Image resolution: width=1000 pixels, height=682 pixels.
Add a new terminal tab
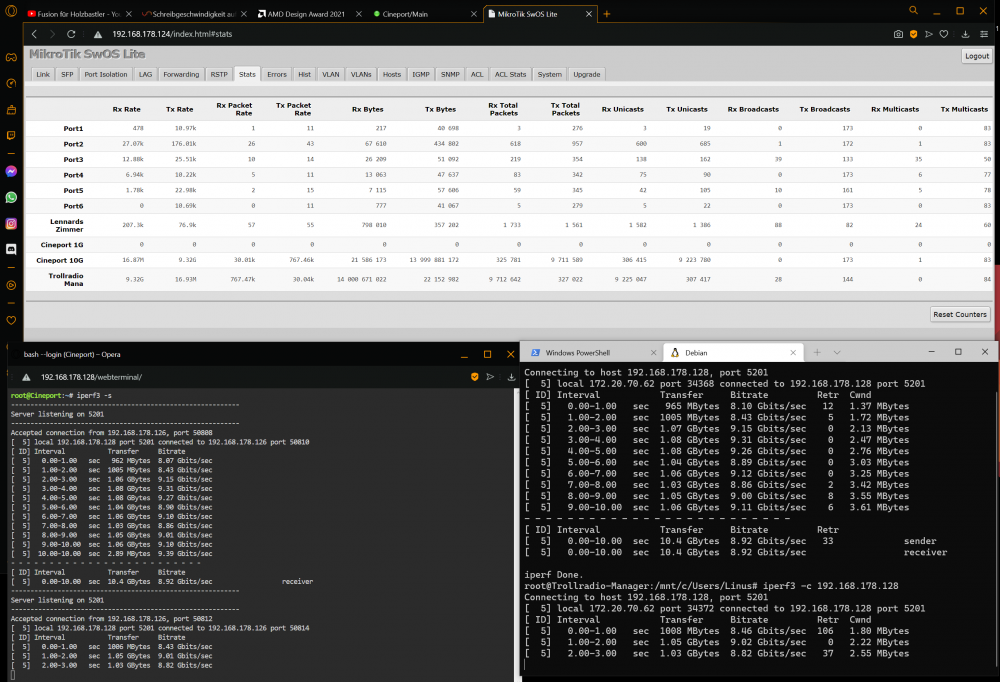click(817, 352)
